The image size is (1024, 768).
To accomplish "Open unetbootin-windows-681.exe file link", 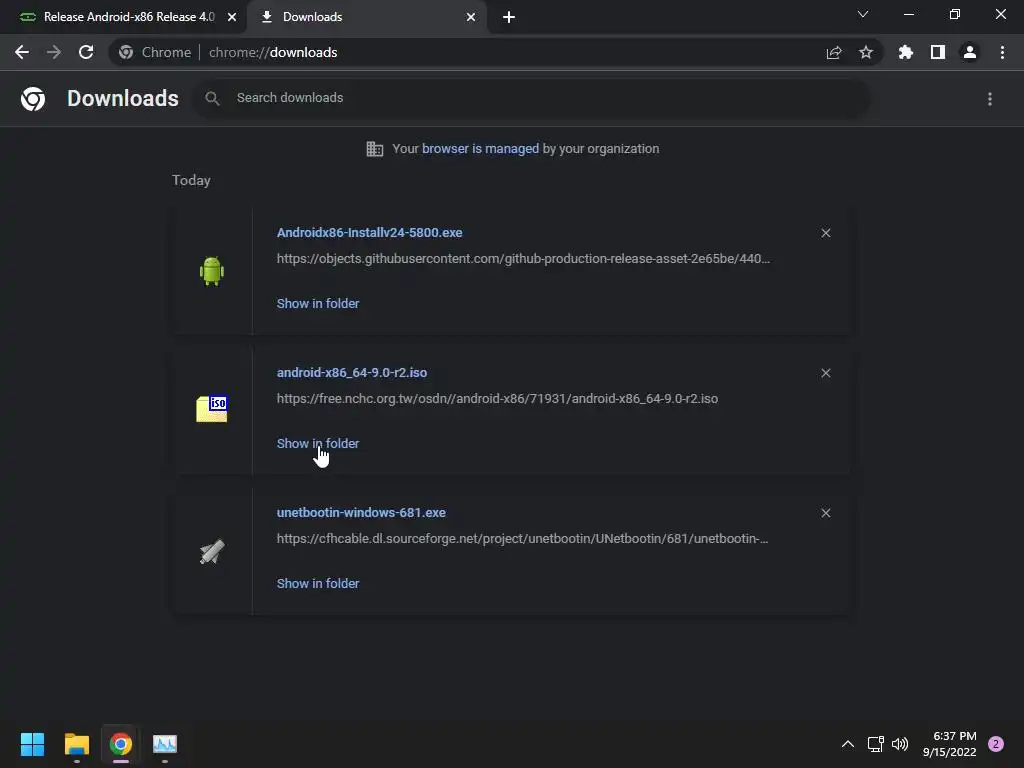I will coord(361,513).
